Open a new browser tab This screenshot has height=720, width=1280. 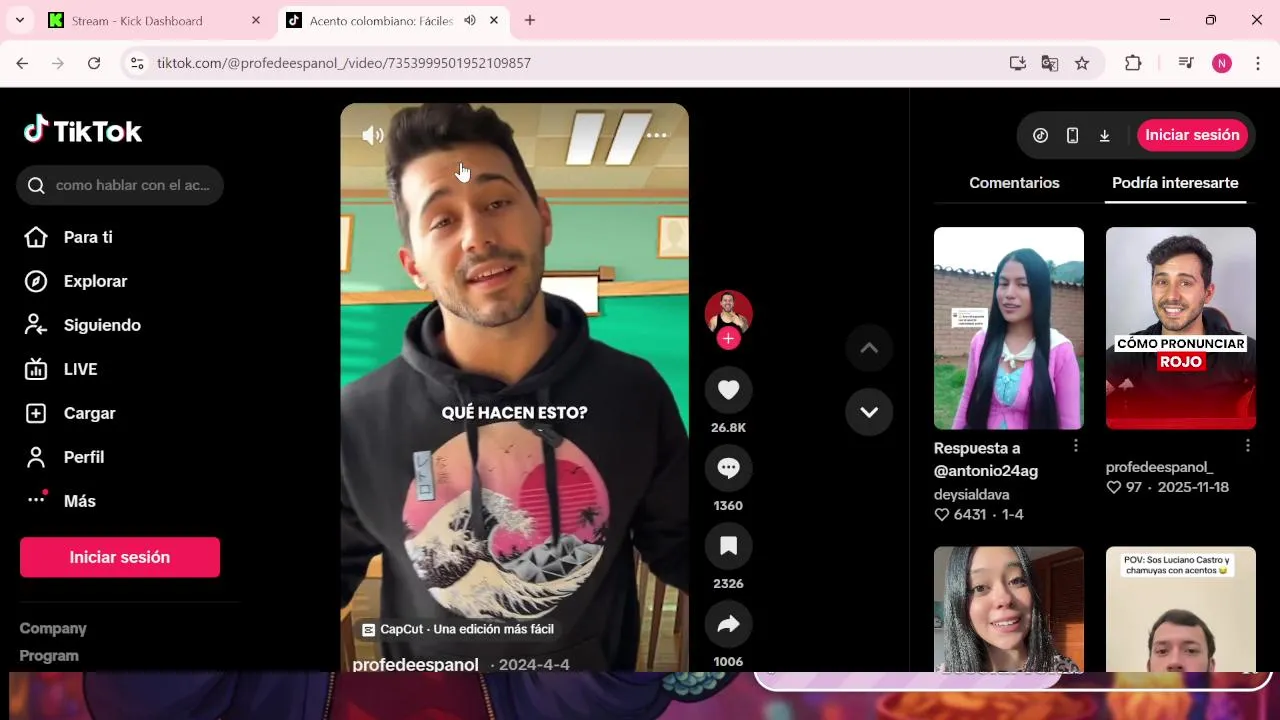[x=530, y=20]
